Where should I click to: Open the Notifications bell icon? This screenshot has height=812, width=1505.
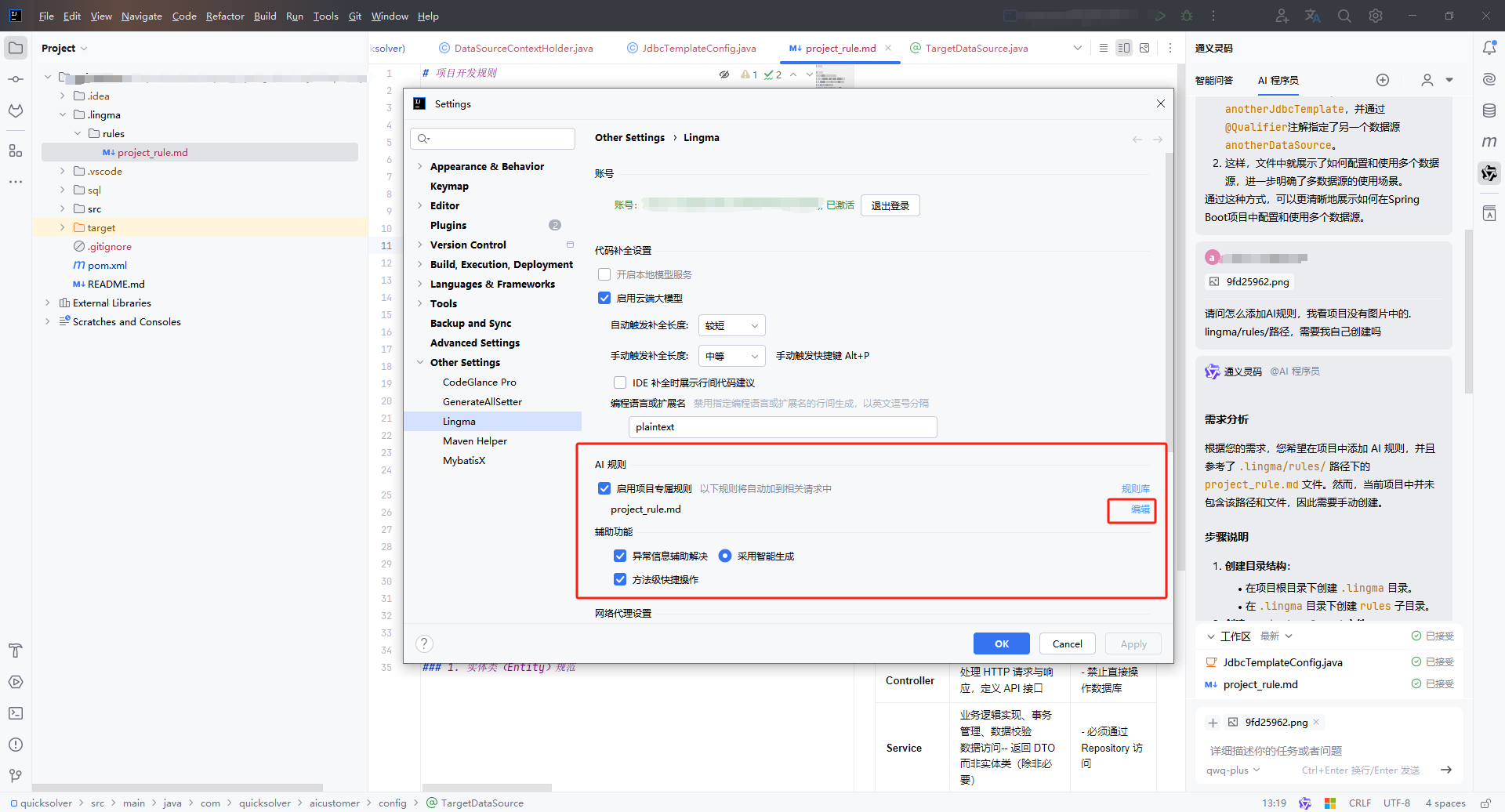pyautogui.click(x=1489, y=48)
